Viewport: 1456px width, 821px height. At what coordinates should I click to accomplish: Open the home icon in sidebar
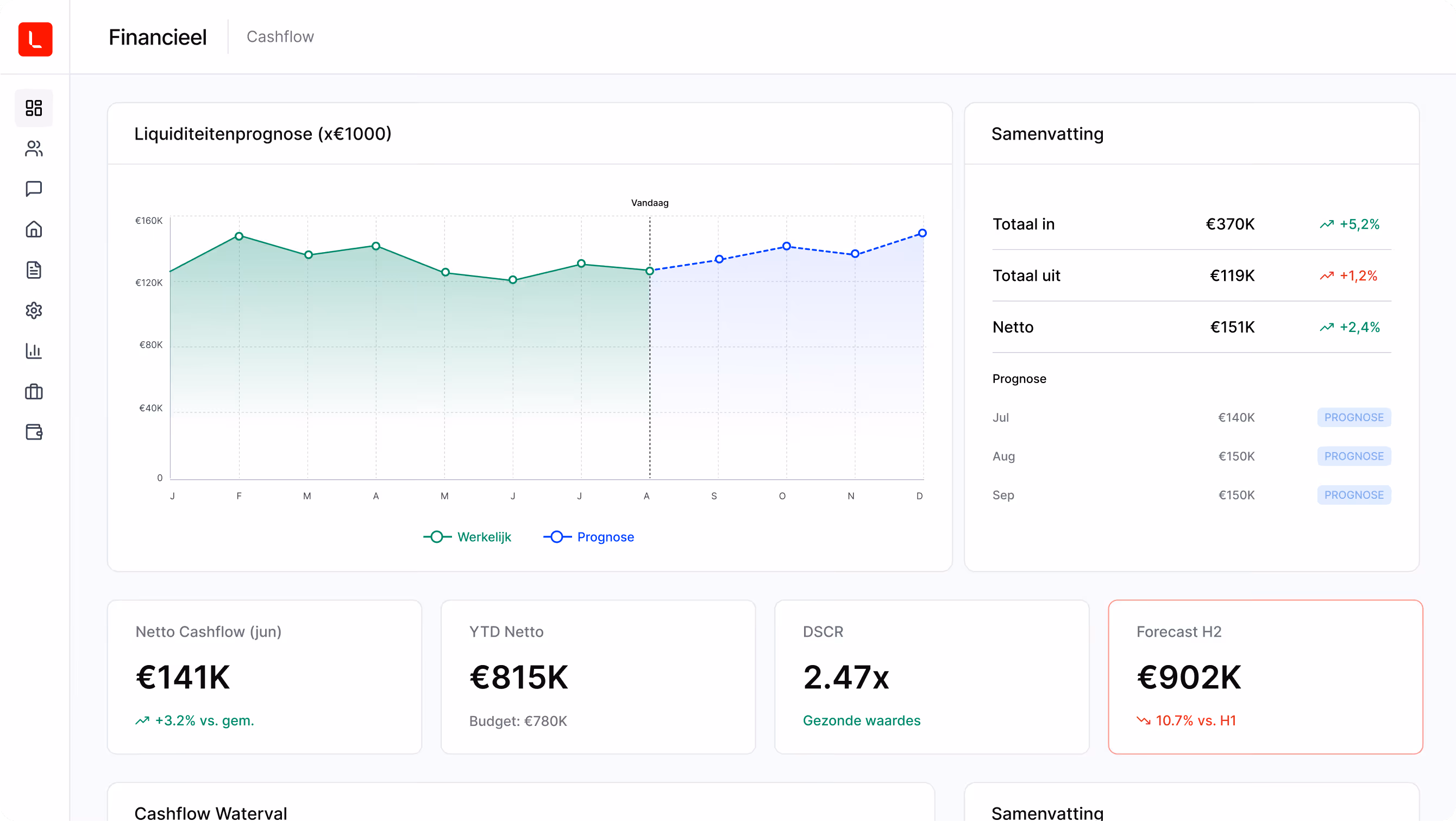point(34,229)
